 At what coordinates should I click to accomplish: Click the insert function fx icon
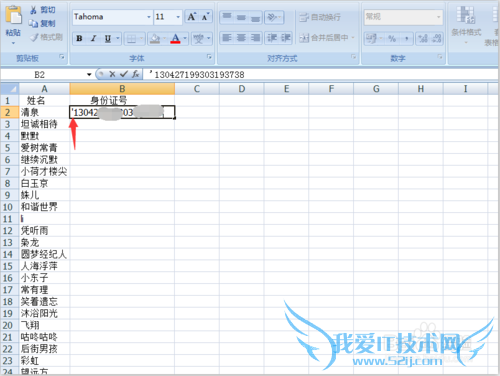coord(135,74)
